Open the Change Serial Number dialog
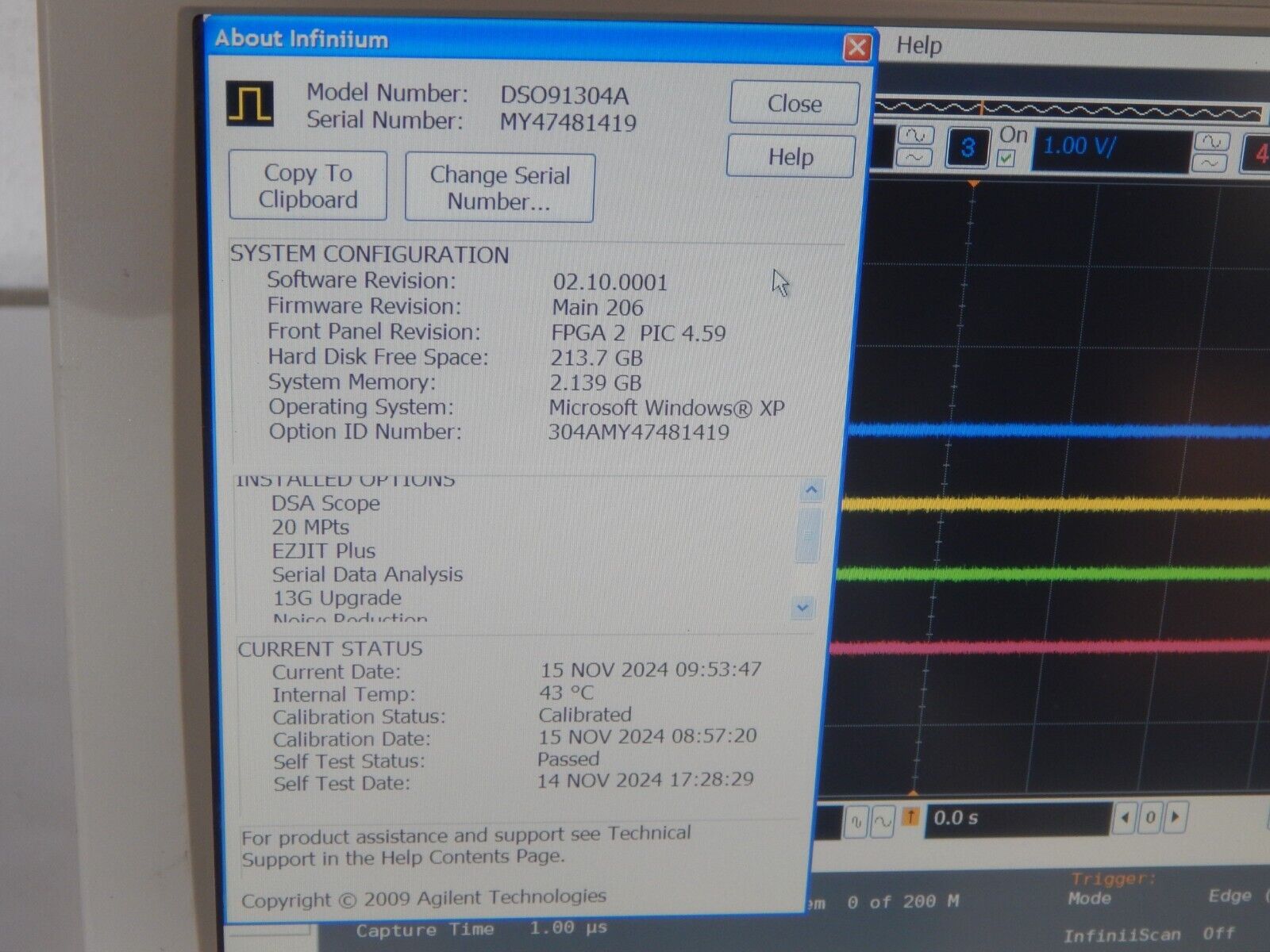Screen dimensions: 1270x952 pos(499,186)
